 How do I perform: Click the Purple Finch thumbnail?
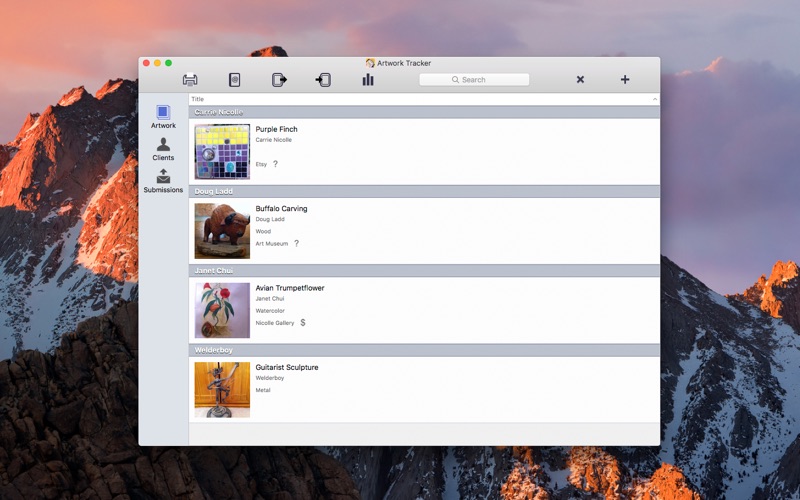click(222, 152)
